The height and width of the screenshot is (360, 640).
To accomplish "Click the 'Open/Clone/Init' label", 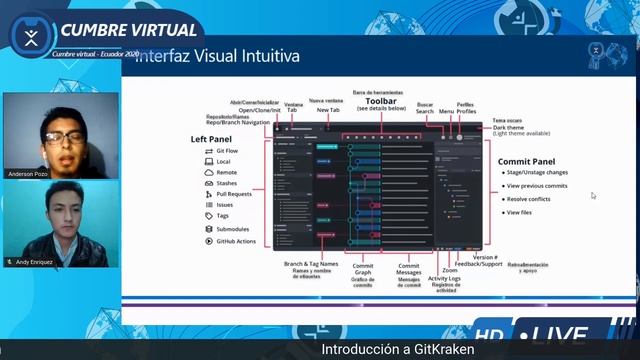I will coord(260,110).
